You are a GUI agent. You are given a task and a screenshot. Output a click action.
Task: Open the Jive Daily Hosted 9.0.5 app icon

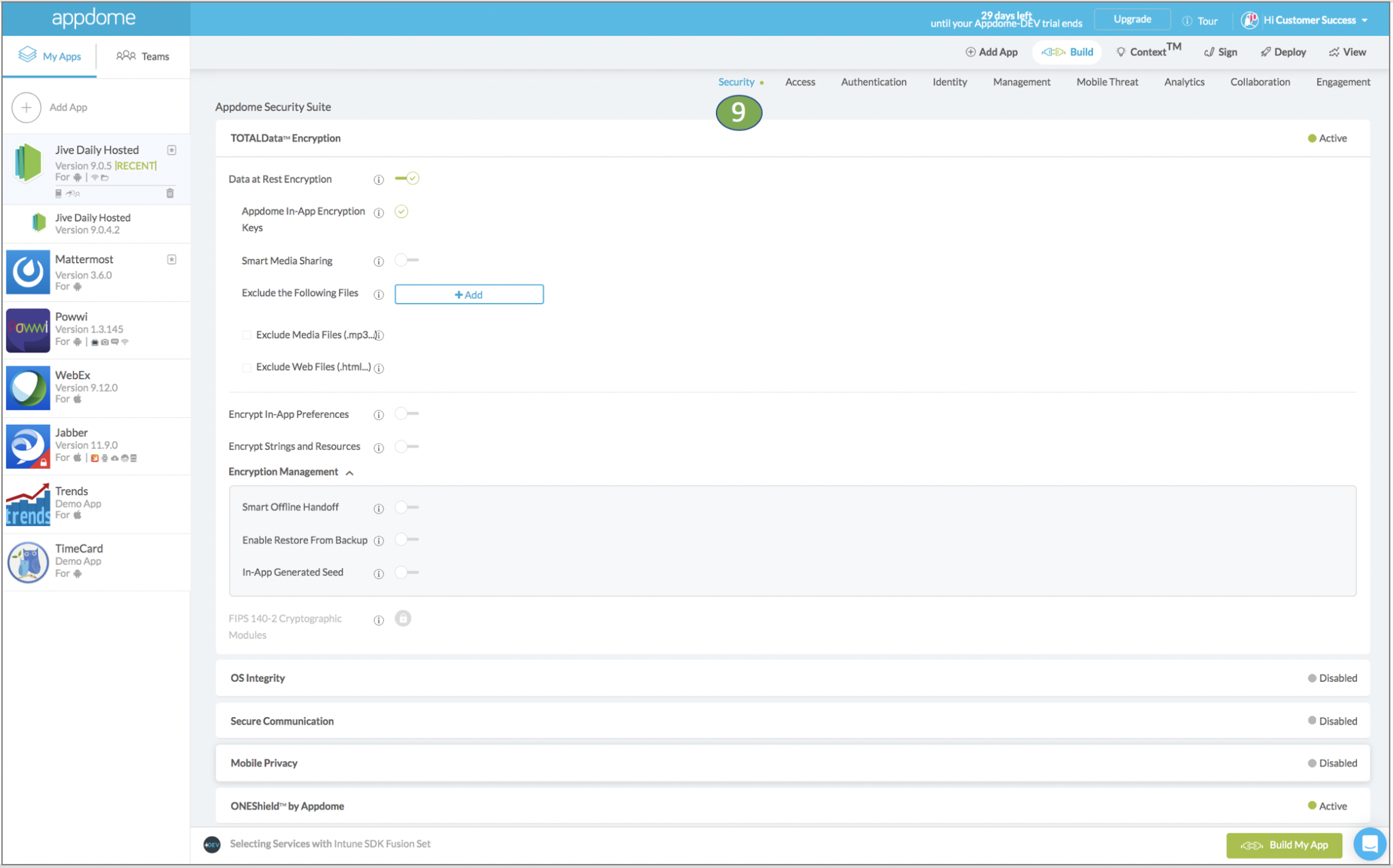pos(29,162)
